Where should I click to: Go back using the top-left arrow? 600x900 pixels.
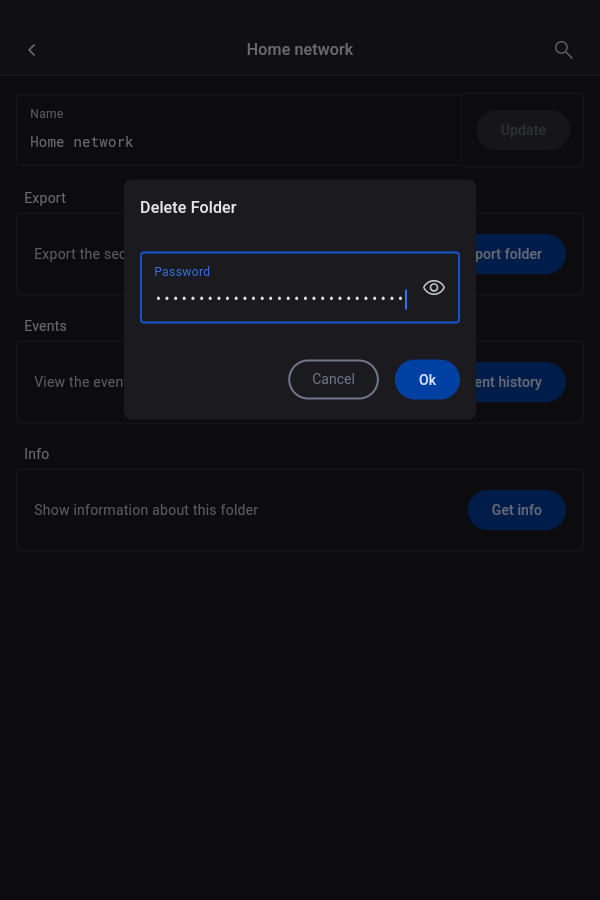32,50
